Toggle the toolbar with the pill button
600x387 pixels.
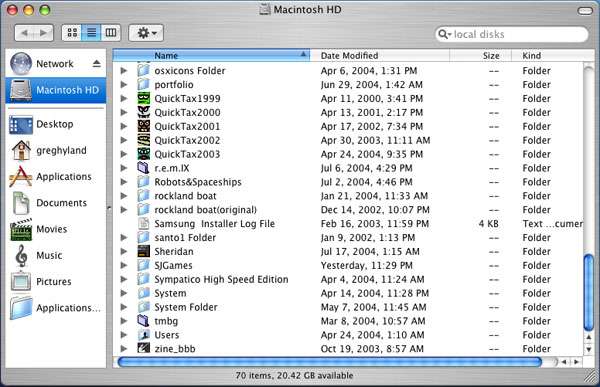click(x=585, y=11)
